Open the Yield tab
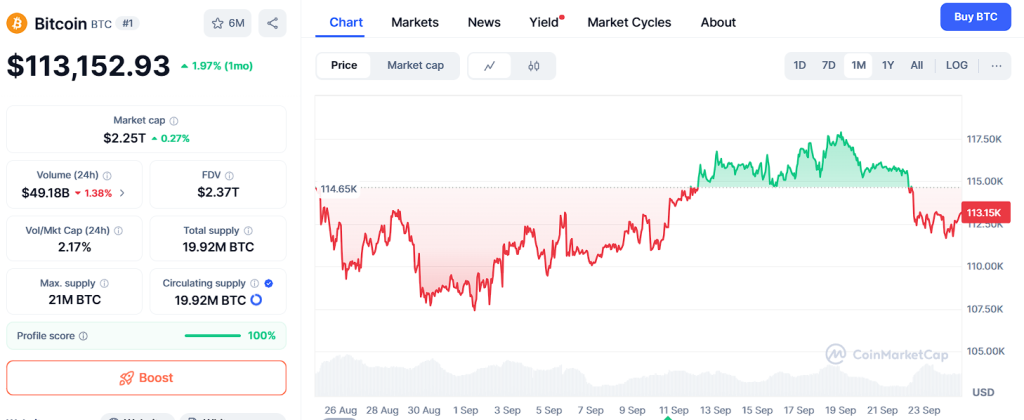This screenshot has width=1024, height=420. click(545, 22)
